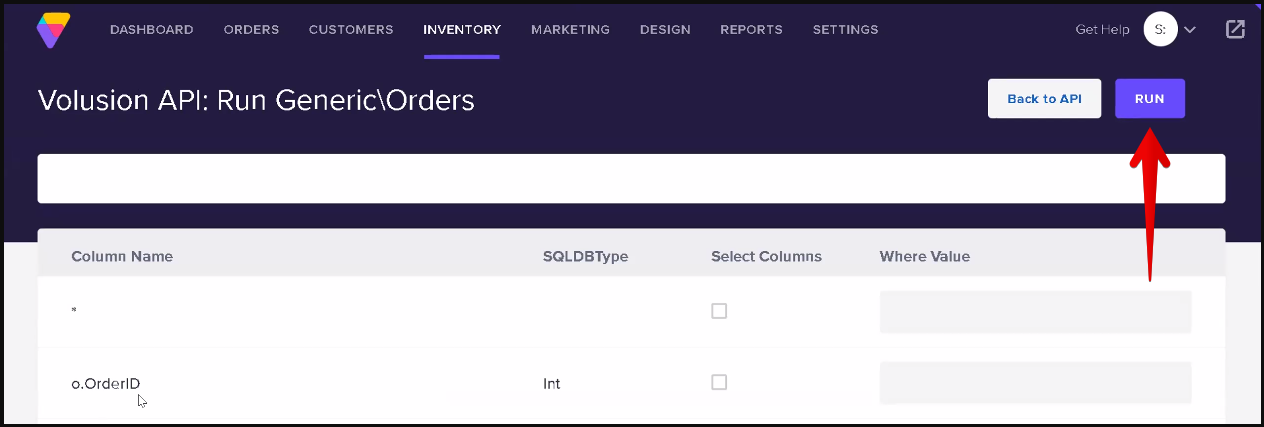Navigate to the Design menu
This screenshot has width=1264, height=427.
pos(665,30)
